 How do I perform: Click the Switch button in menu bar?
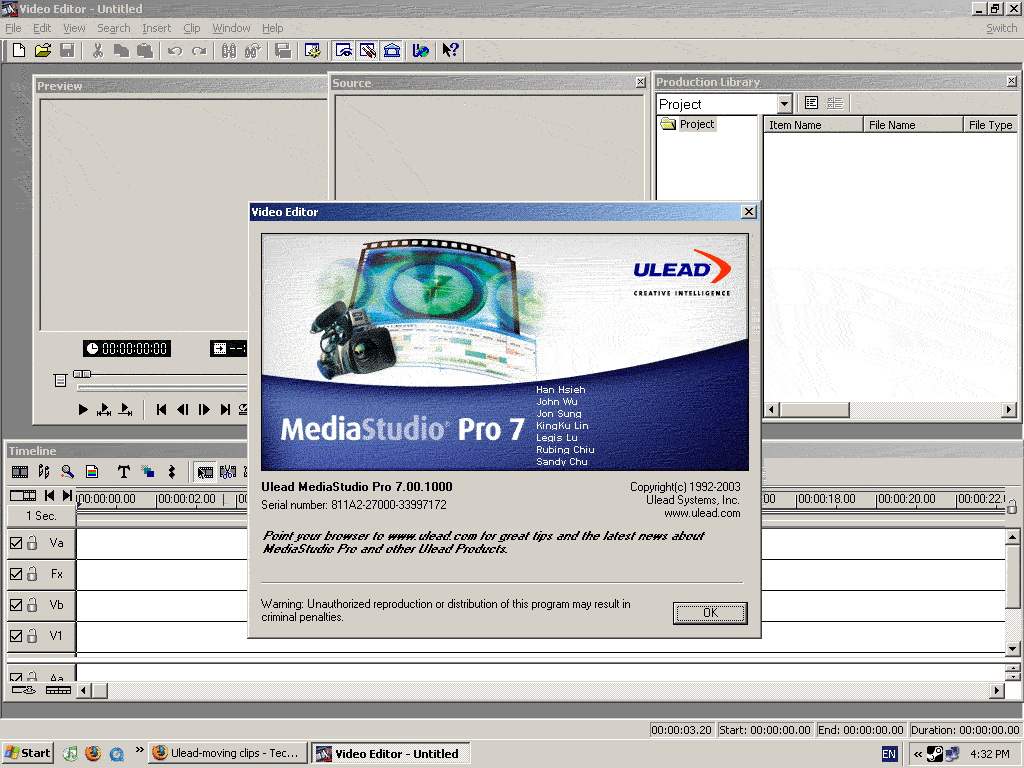click(1001, 28)
